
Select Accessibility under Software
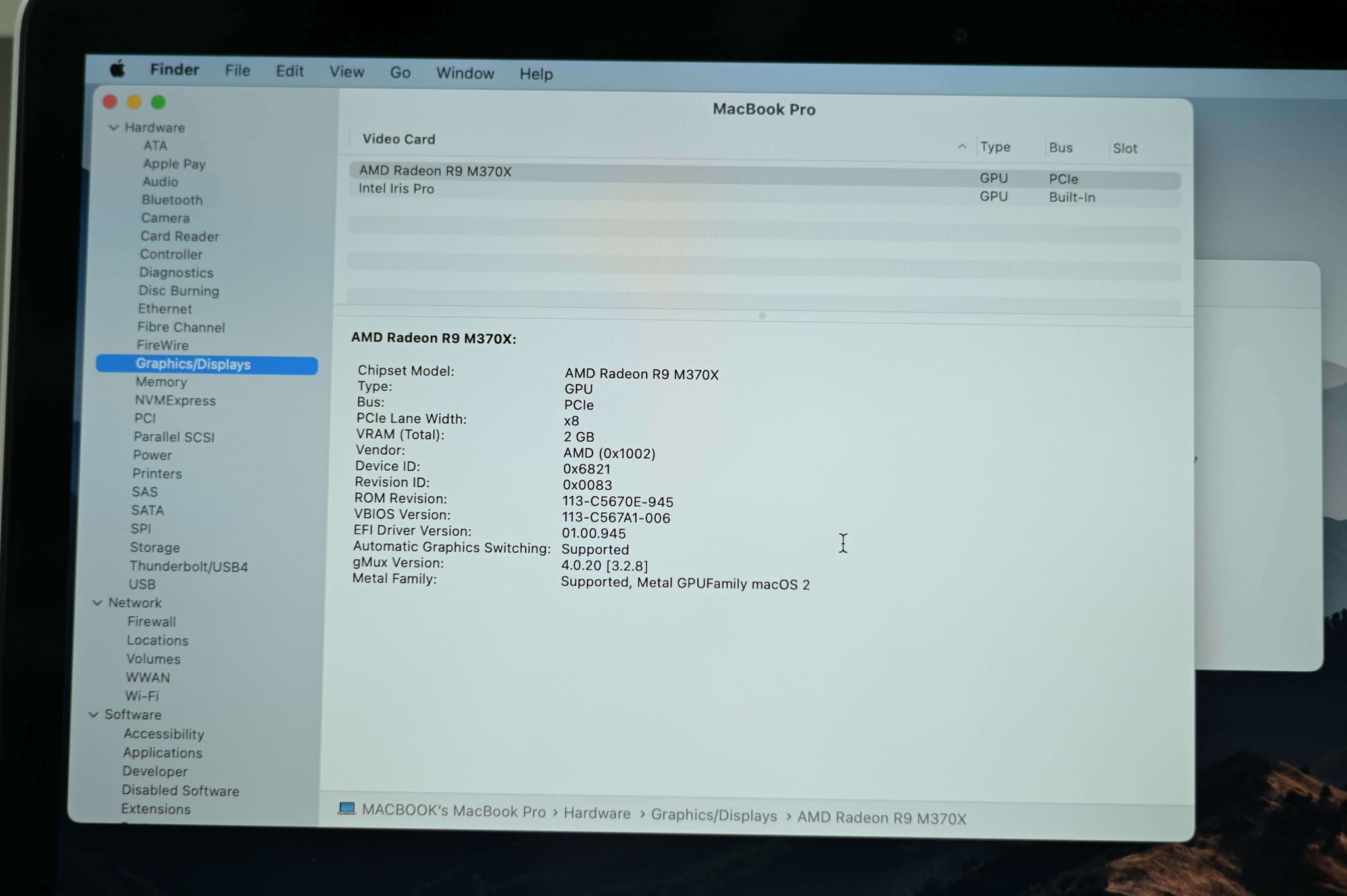(164, 734)
